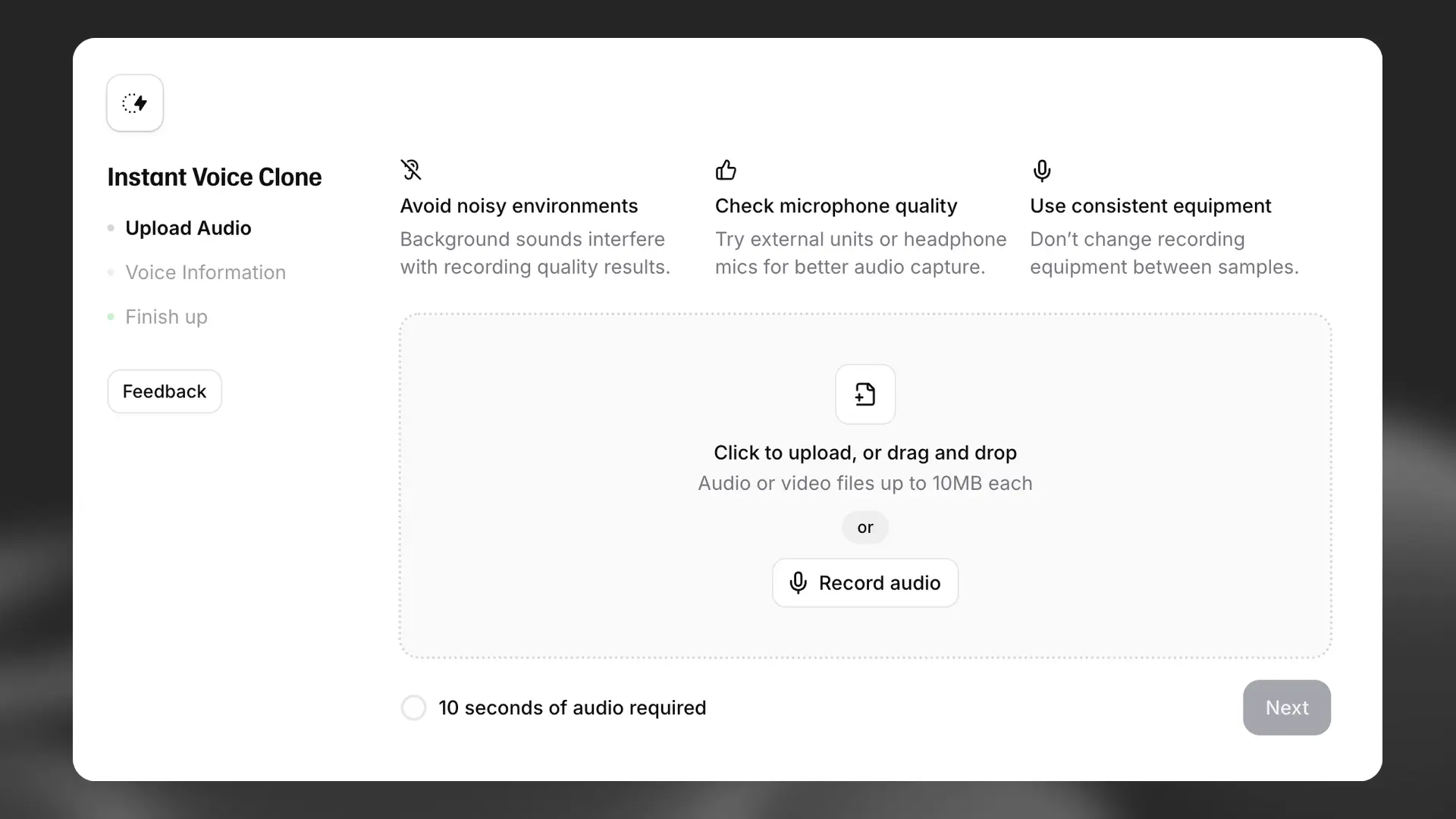The height and width of the screenshot is (819, 1456).
Task: Go to the Voice Information step
Action: coord(206,272)
